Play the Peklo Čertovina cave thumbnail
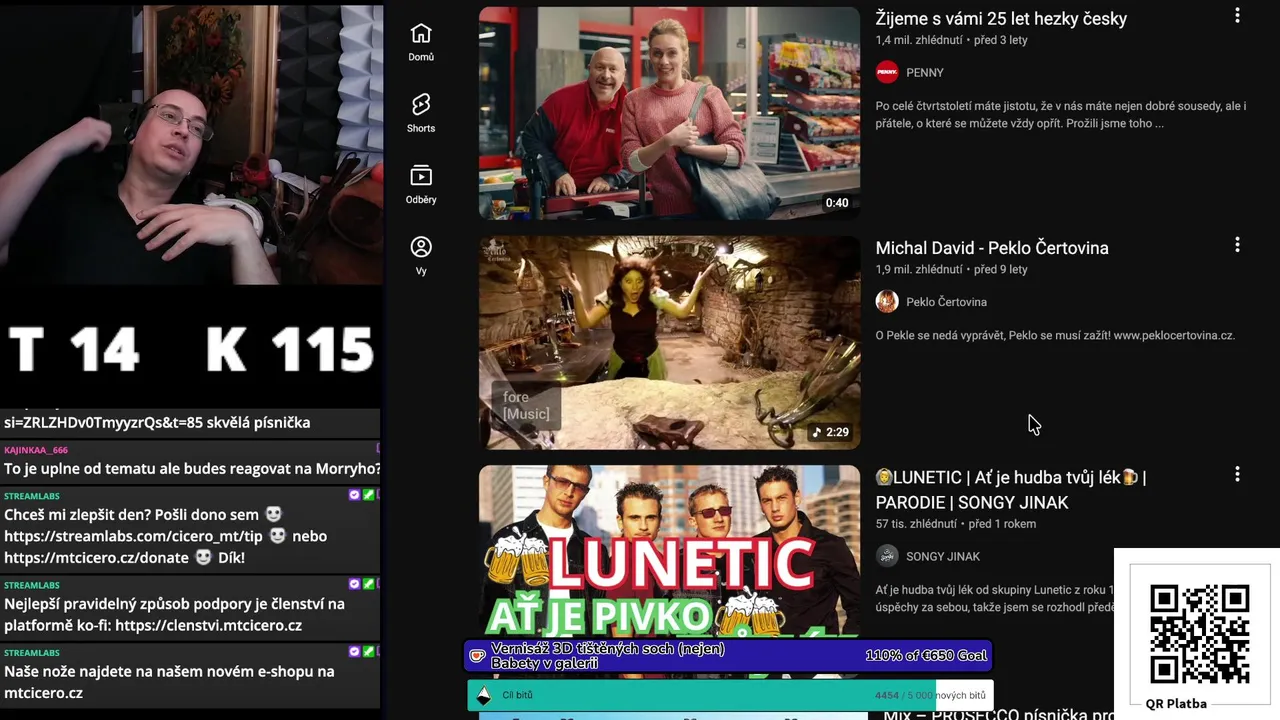Viewport: 1280px width, 720px height. (669, 342)
